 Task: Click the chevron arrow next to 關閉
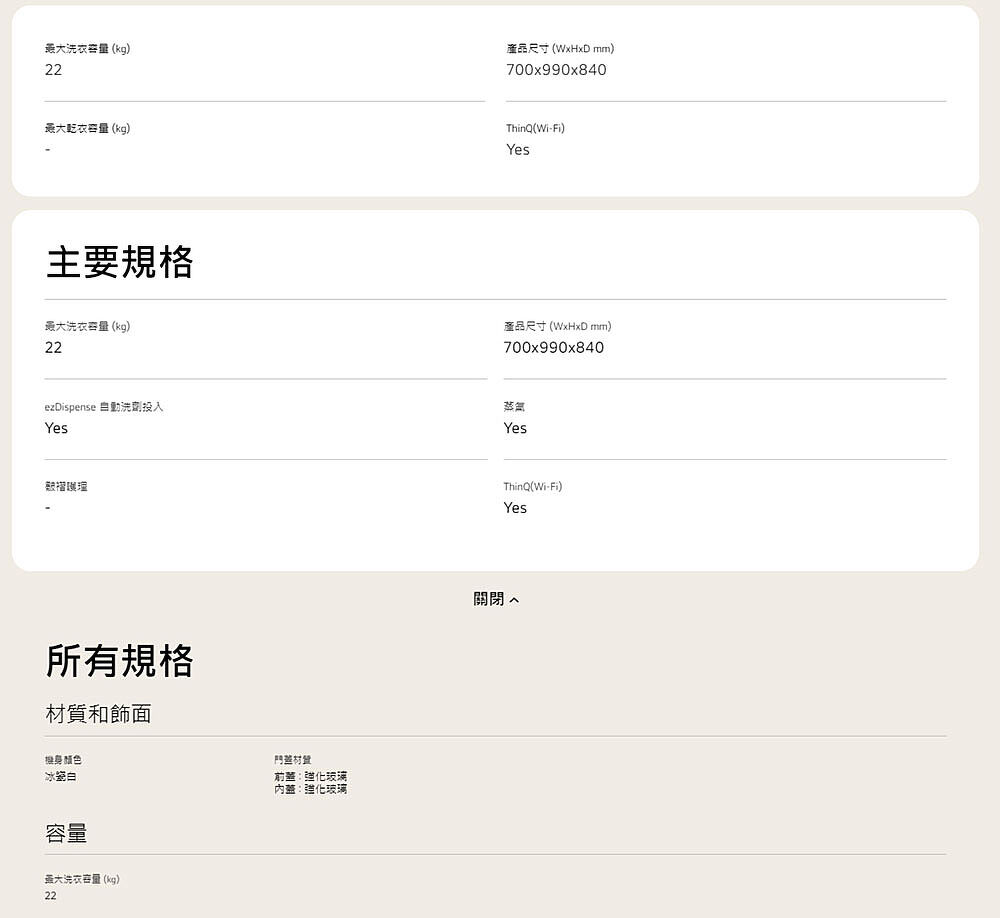click(514, 600)
